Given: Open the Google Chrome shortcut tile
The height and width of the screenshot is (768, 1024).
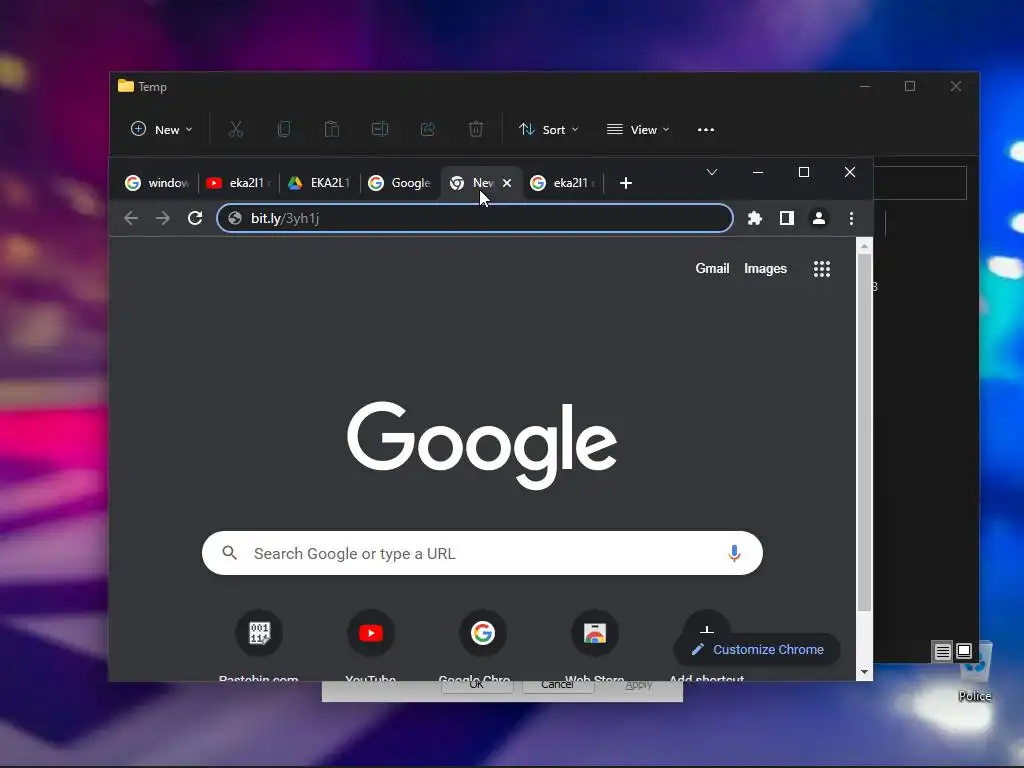Looking at the screenshot, I should [483, 633].
